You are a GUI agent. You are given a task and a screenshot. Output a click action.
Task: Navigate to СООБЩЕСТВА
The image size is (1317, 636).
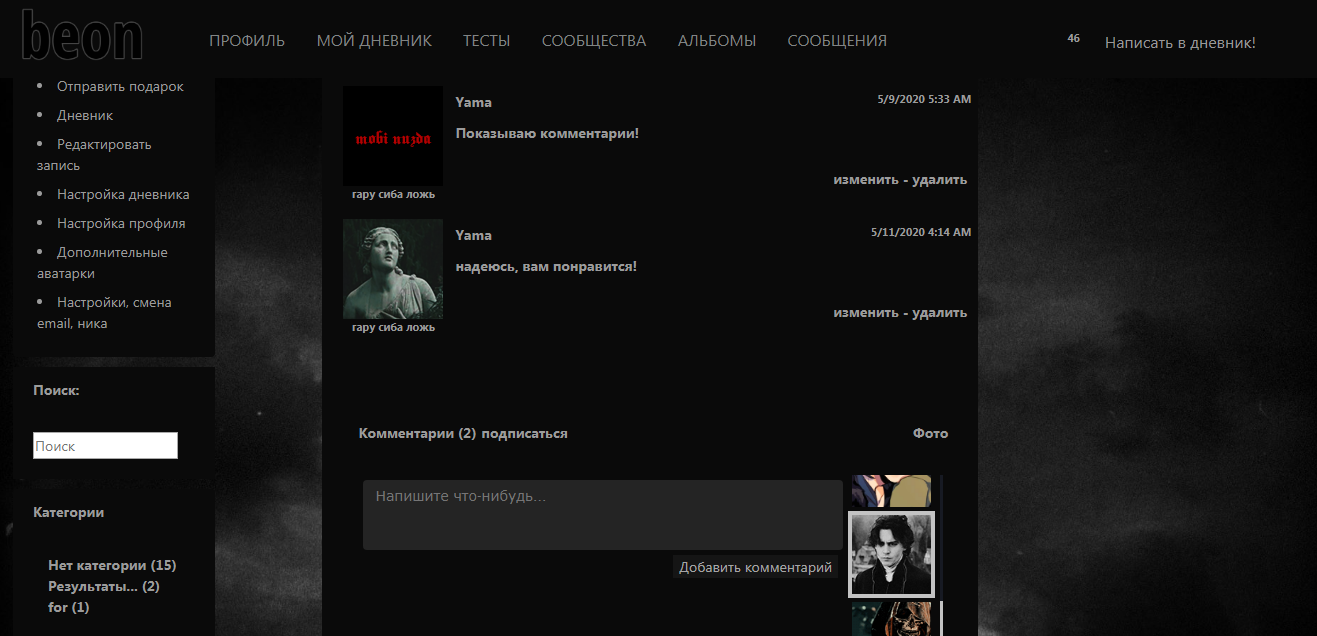[594, 41]
